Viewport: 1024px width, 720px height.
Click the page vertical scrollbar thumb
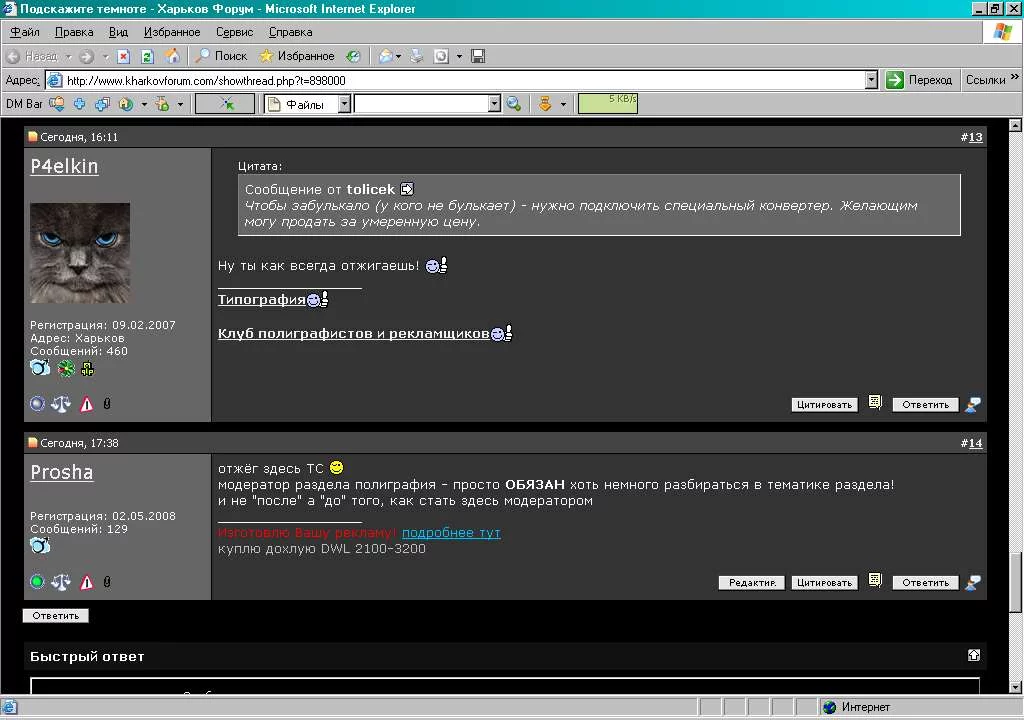1015,582
